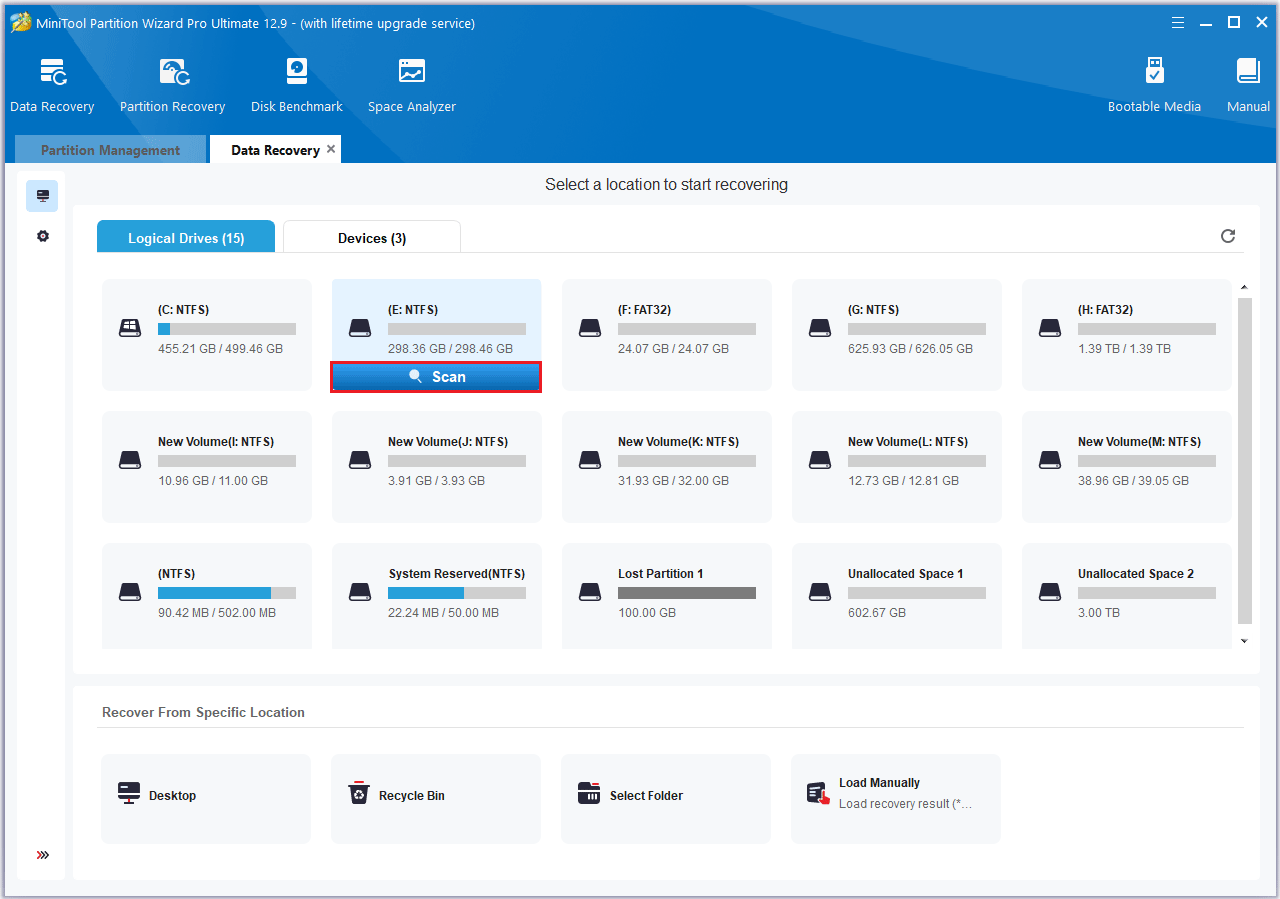Open the title bar menu icon
The width and height of the screenshot is (1280, 899).
point(1178,22)
